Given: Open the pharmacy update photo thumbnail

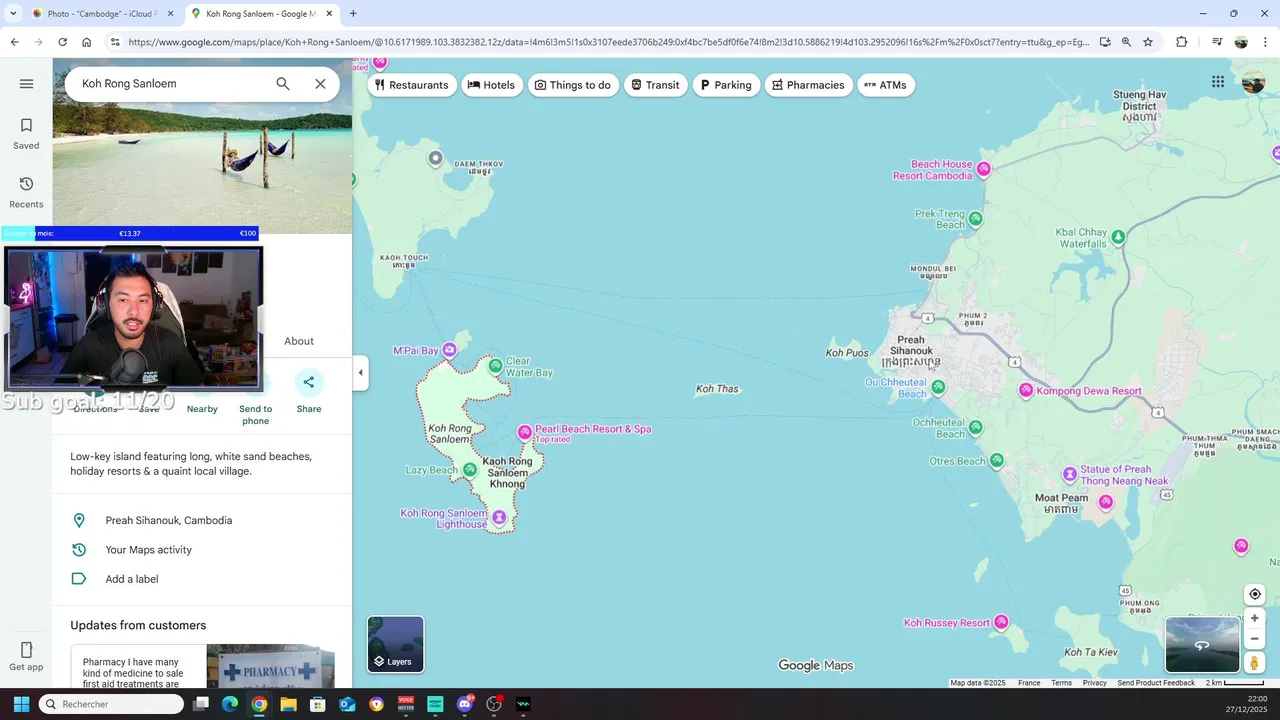Looking at the screenshot, I should [x=270, y=667].
